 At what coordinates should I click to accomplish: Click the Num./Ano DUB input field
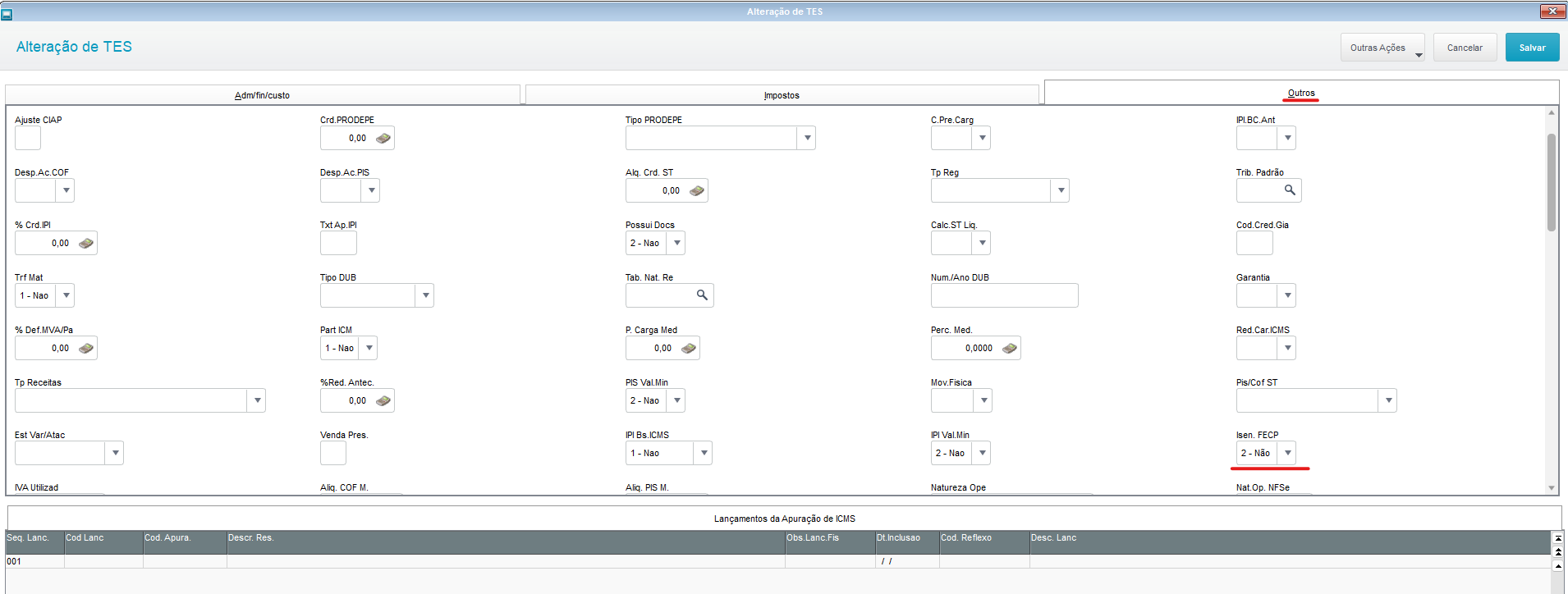pyautogui.click(x=1004, y=295)
